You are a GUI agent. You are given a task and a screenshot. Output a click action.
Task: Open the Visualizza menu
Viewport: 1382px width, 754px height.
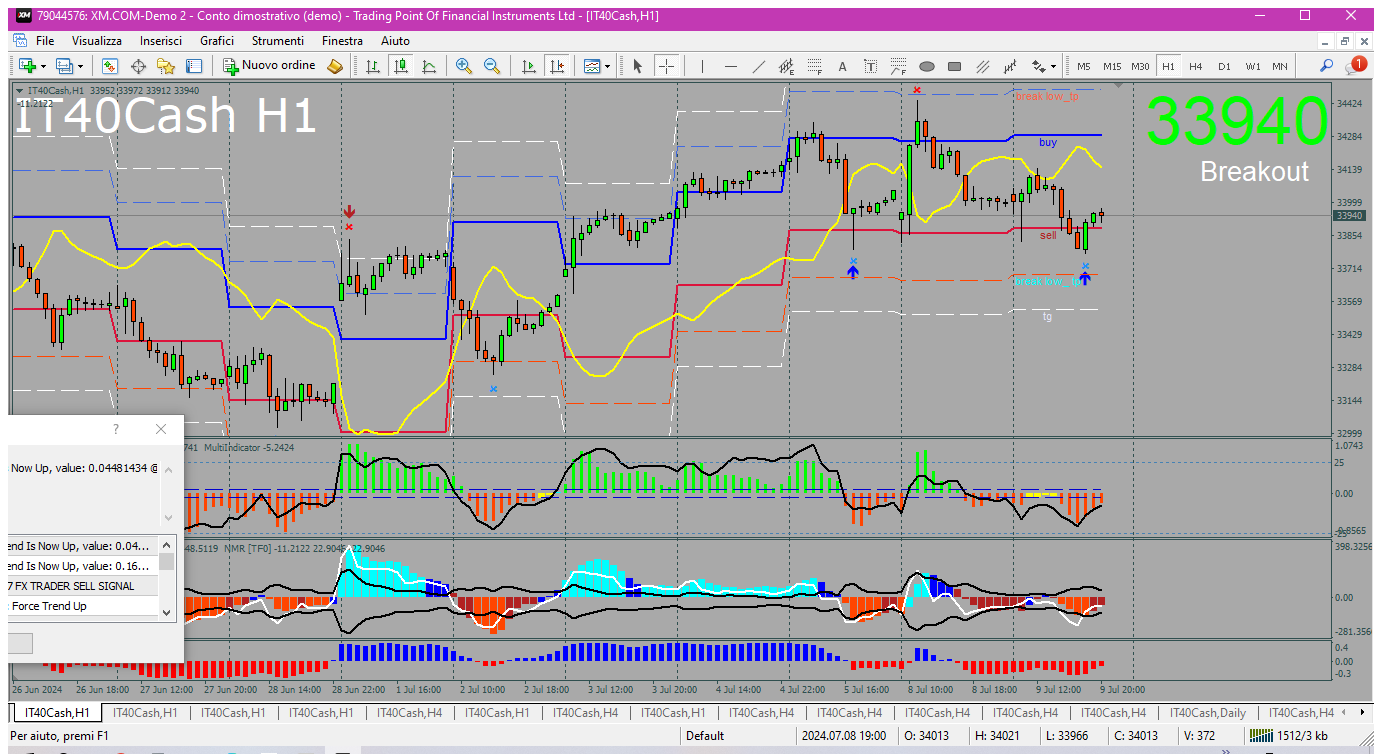(x=97, y=41)
